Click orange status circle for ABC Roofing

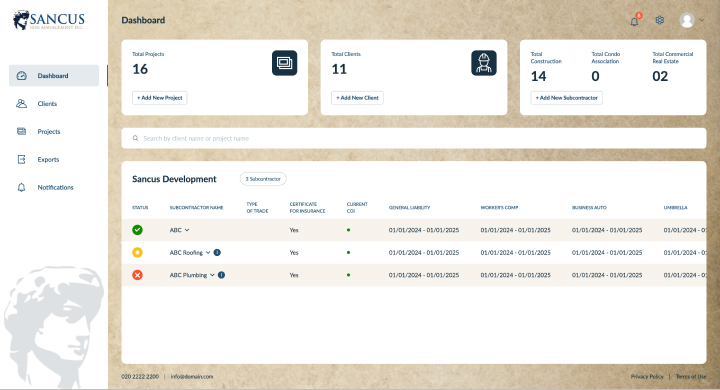(x=137, y=252)
